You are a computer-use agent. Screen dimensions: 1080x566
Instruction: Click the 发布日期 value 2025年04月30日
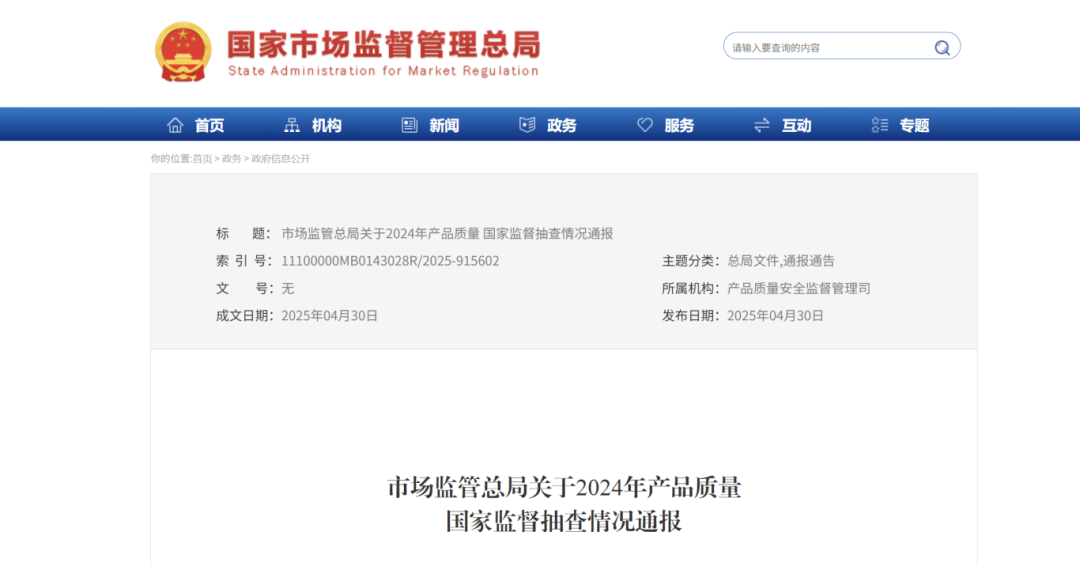(776, 315)
